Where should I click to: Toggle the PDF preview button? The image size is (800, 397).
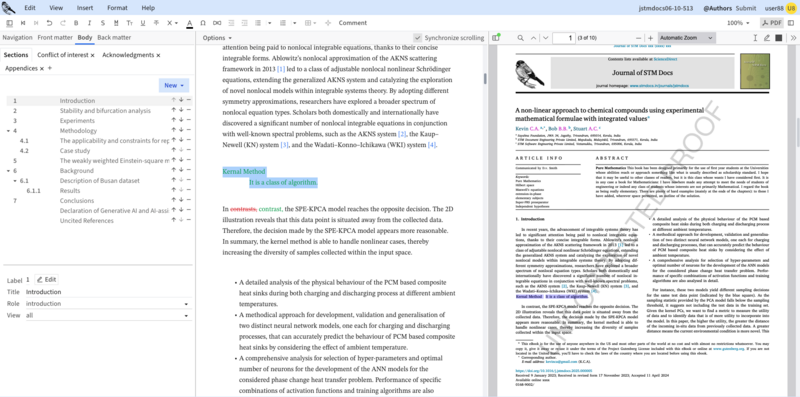tap(772, 23)
